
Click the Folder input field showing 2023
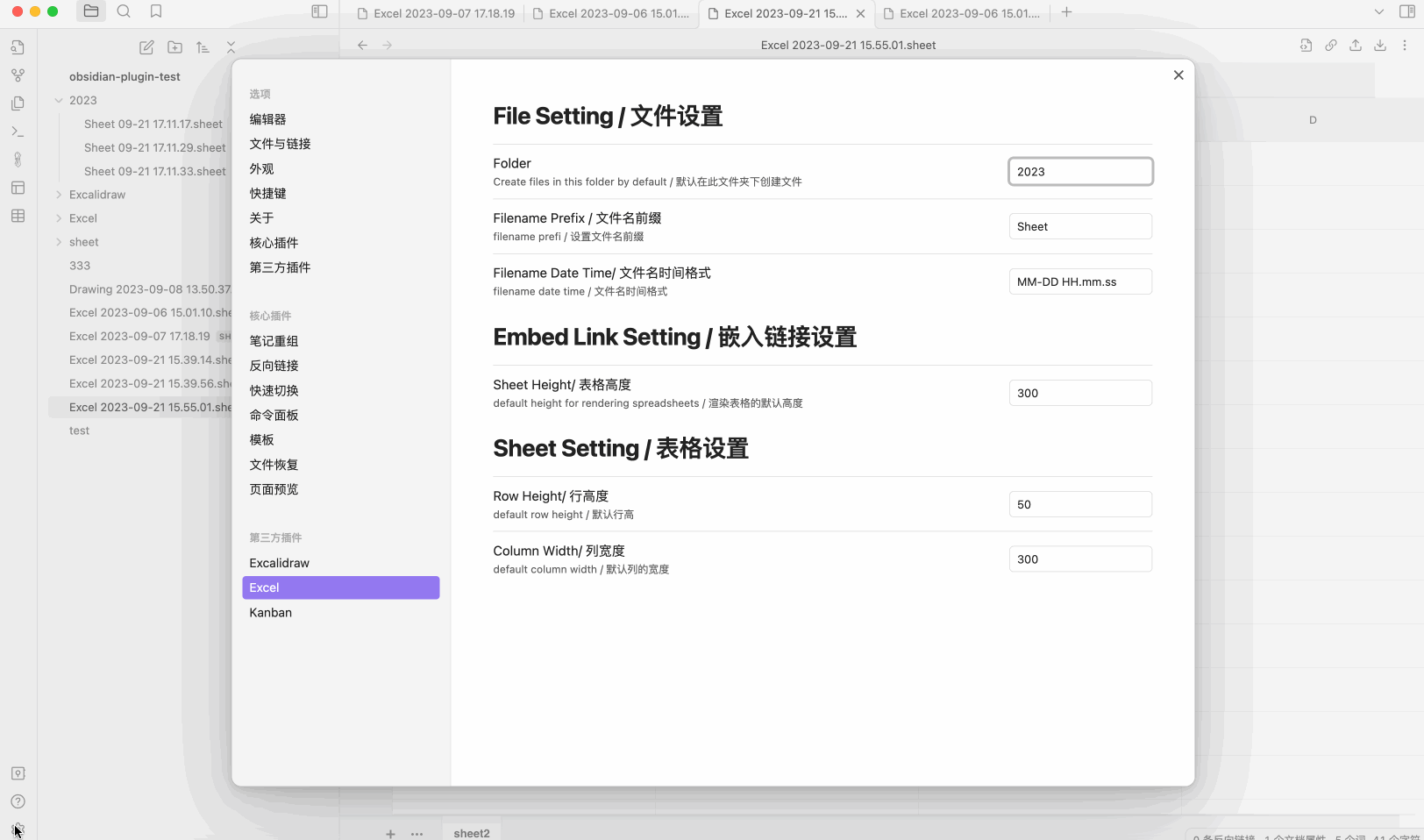1080,172
